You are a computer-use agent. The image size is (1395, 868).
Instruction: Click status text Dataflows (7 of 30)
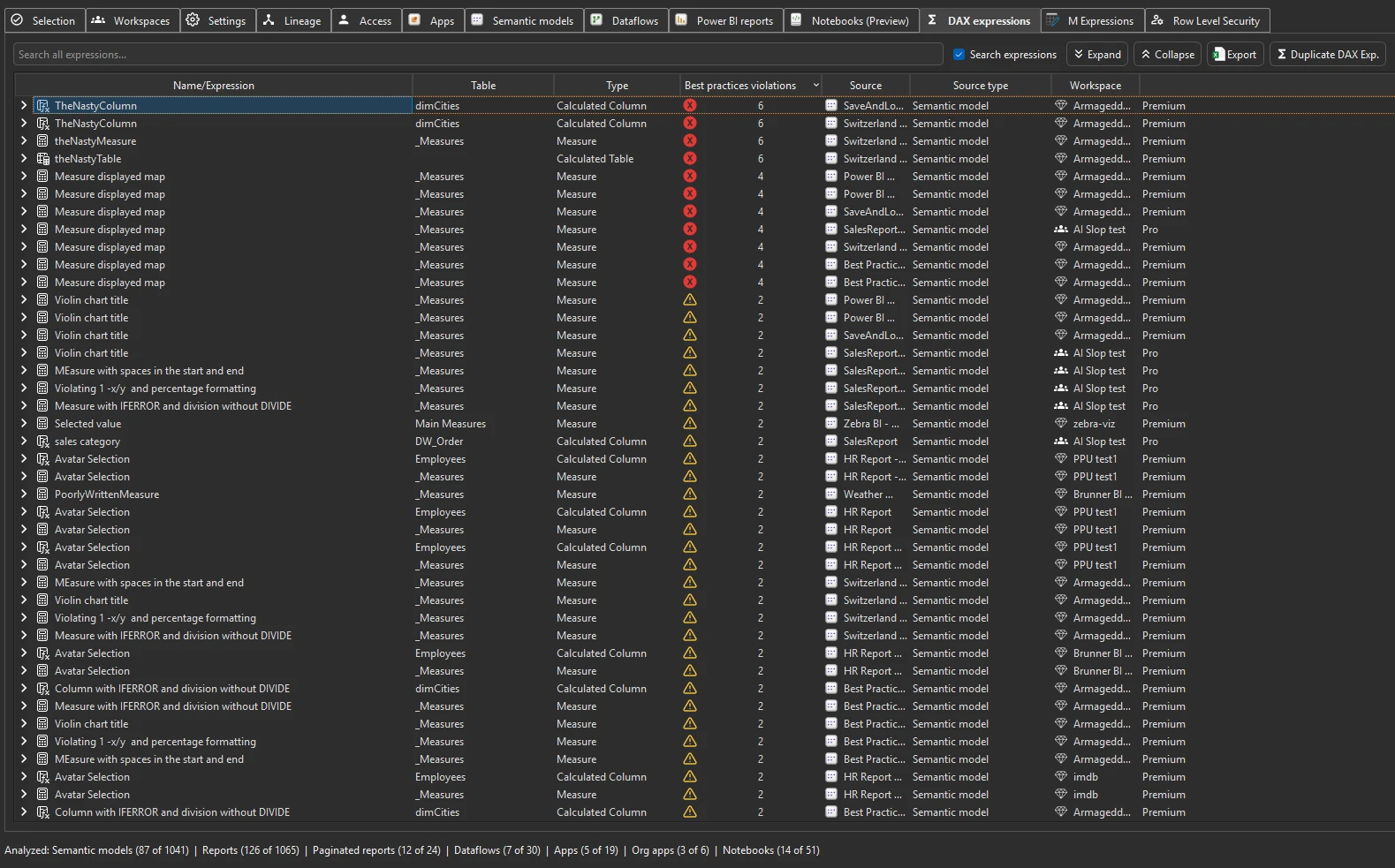click(x=497, y=850)
